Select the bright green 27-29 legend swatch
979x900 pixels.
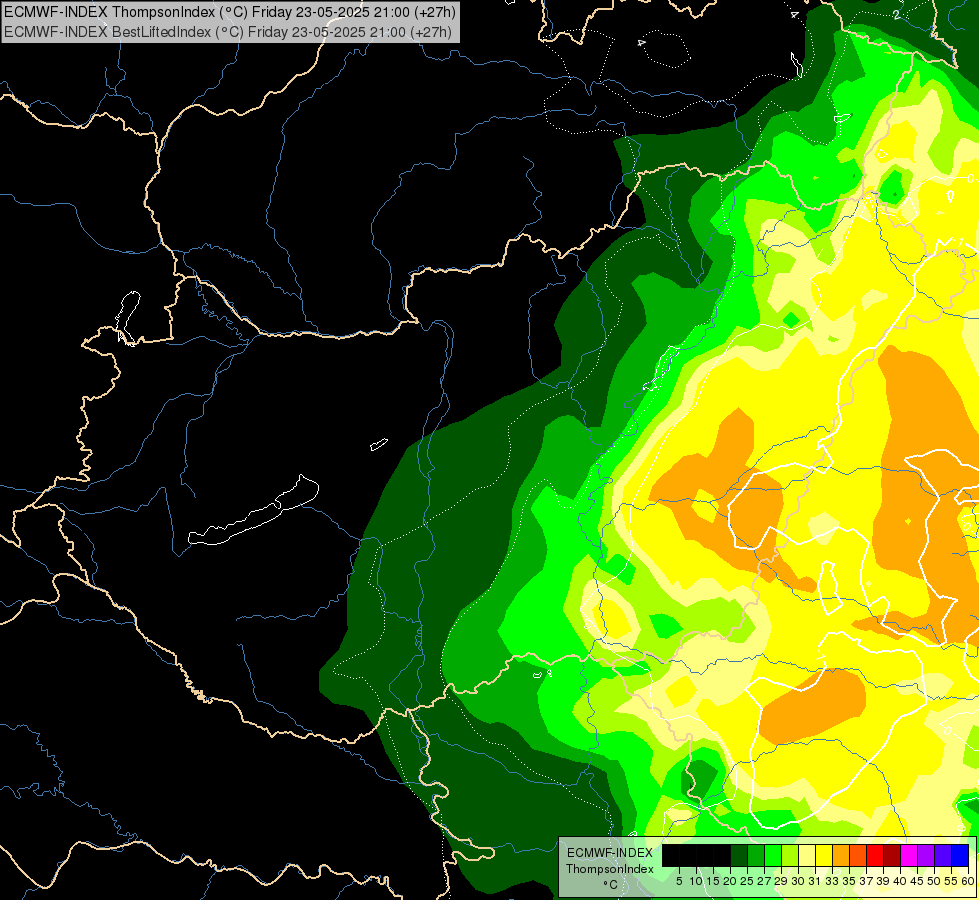773,855
